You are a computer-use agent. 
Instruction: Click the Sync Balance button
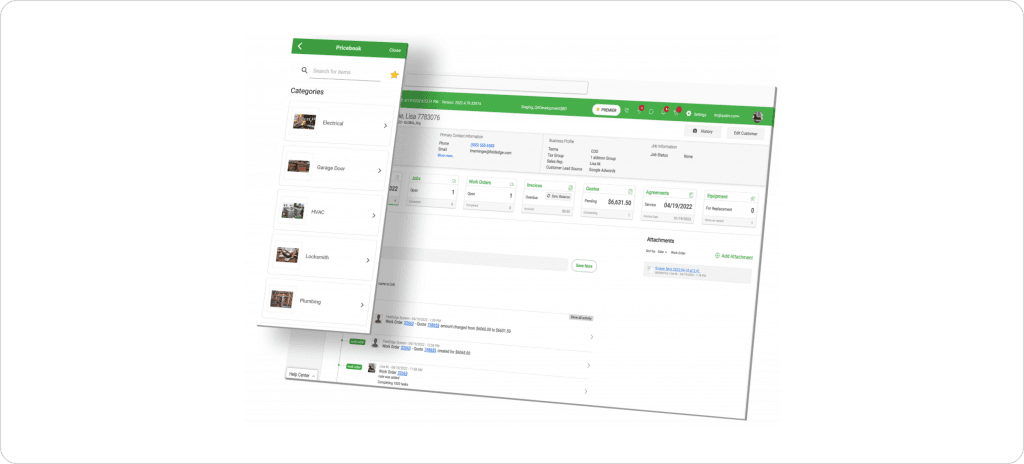557,196
